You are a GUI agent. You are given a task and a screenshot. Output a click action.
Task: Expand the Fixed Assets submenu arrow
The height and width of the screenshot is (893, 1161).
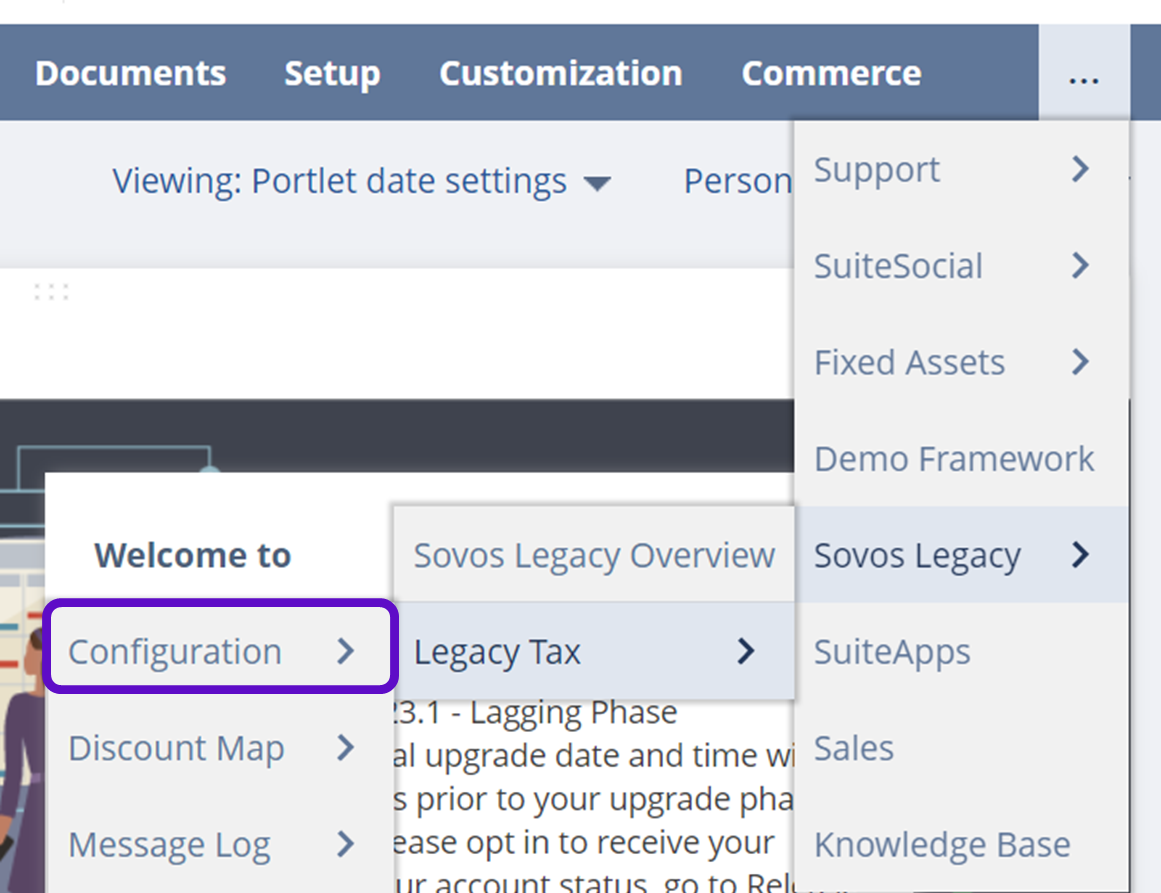coord(1080,362)
